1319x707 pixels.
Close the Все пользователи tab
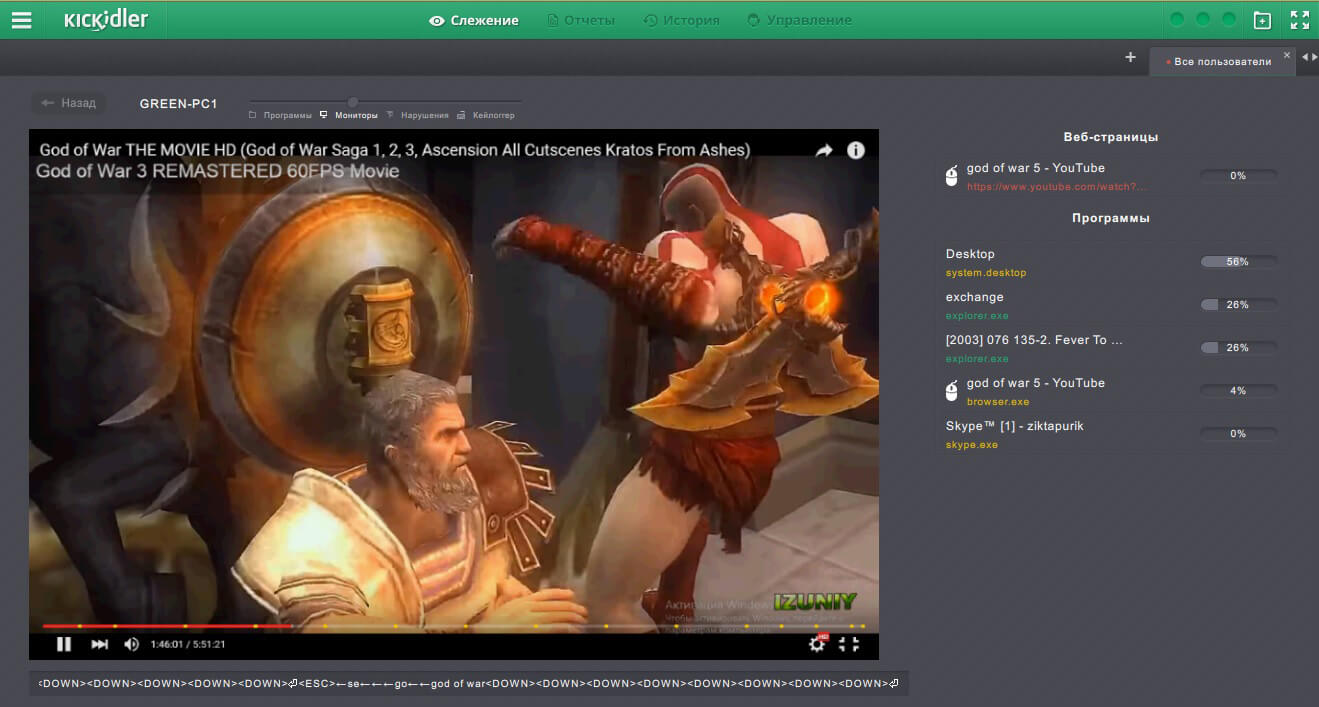pyautogui.click(x=1287, y=55)
